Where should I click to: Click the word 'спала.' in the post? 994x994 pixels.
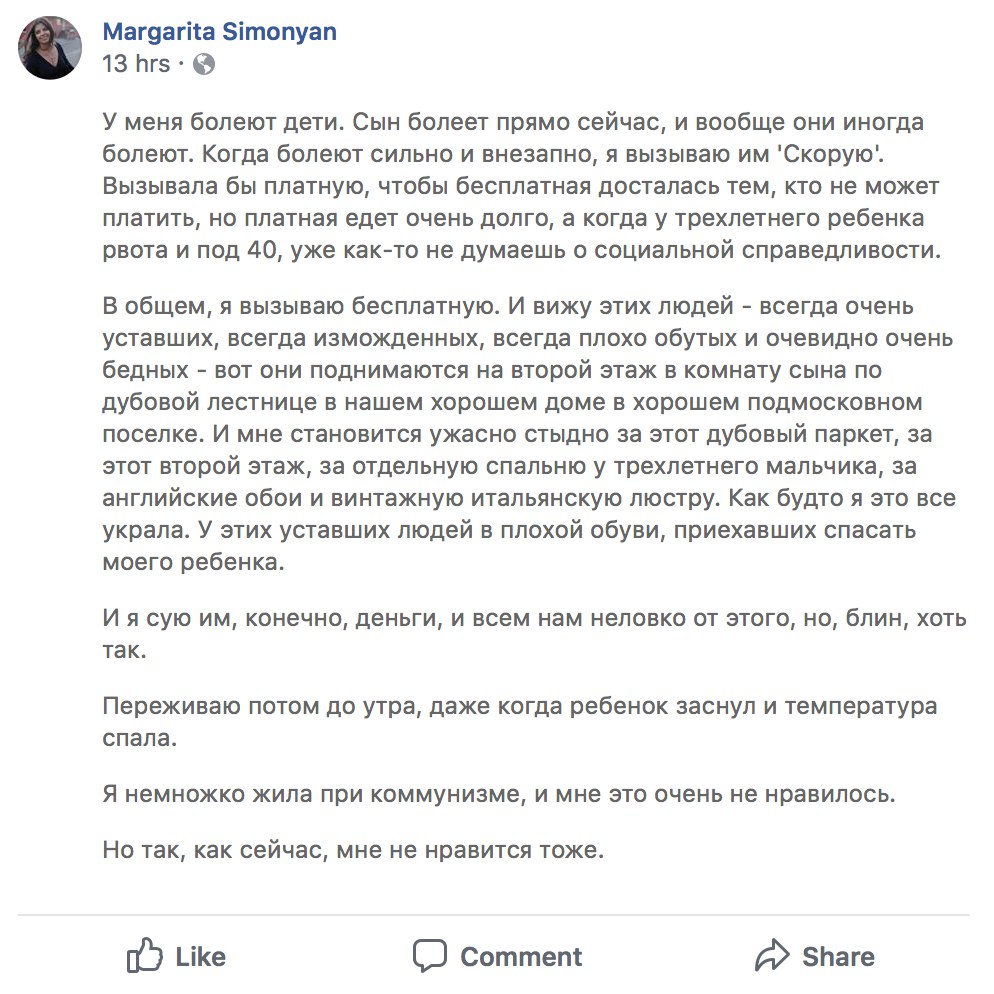coord(139,738)
